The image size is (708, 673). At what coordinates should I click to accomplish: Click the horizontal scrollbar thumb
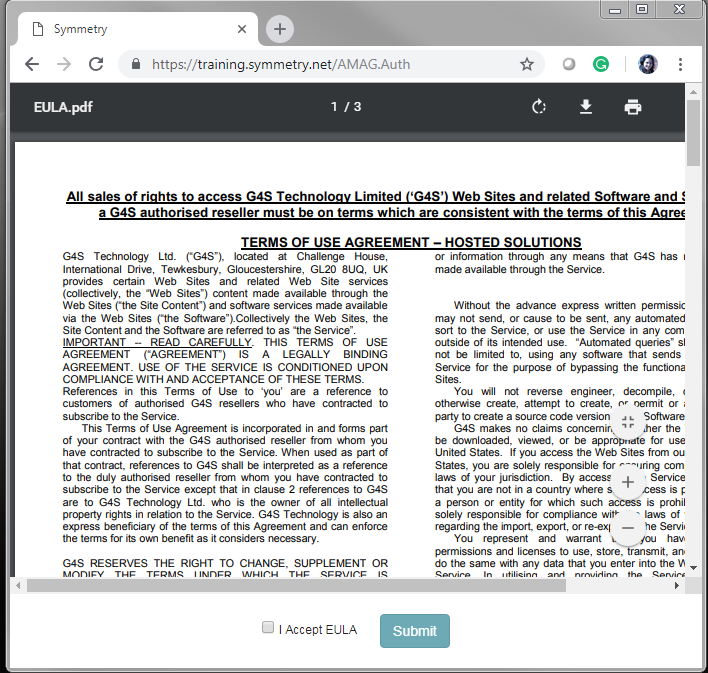pyautogui.click(x=296, y=586)
